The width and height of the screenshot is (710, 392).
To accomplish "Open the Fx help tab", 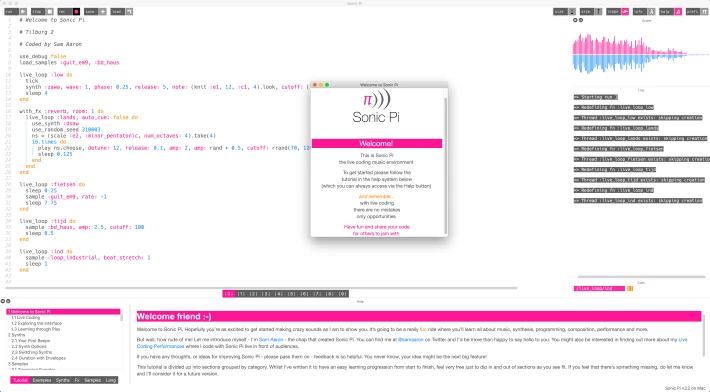I will click(x=77, y=380).
